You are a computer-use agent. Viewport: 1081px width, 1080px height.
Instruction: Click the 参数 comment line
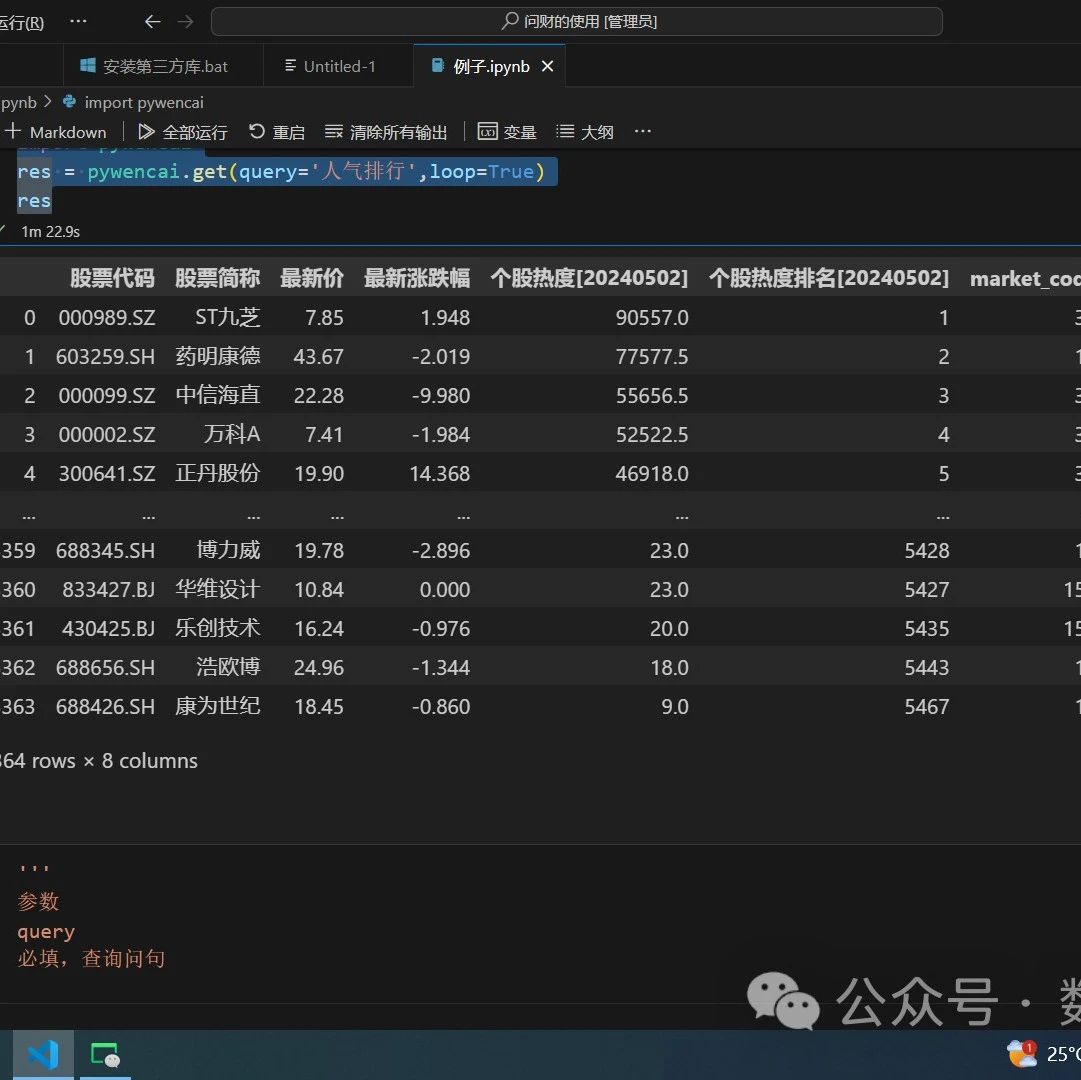point(39,901)
